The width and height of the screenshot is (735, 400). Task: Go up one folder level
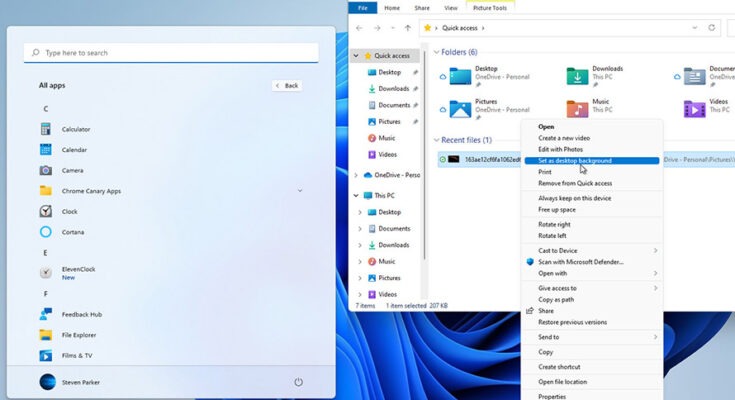pyautogui.click(x=408, y=28)
